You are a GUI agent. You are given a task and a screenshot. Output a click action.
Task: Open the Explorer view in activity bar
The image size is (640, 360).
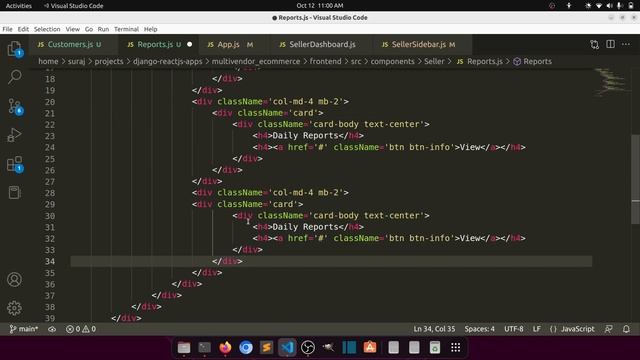click(x=15, y=49)
